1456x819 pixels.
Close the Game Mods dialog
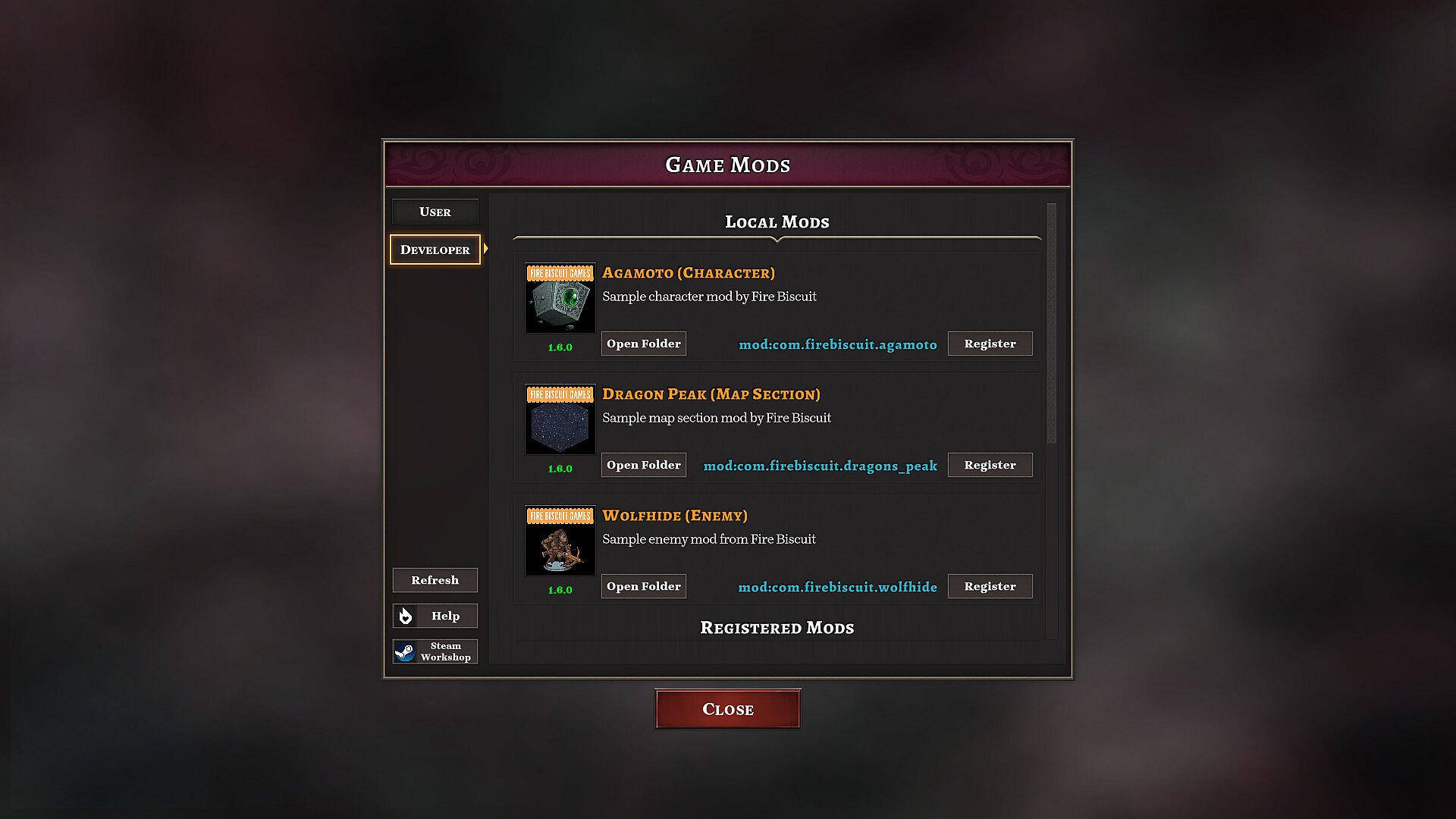(728, 709)
